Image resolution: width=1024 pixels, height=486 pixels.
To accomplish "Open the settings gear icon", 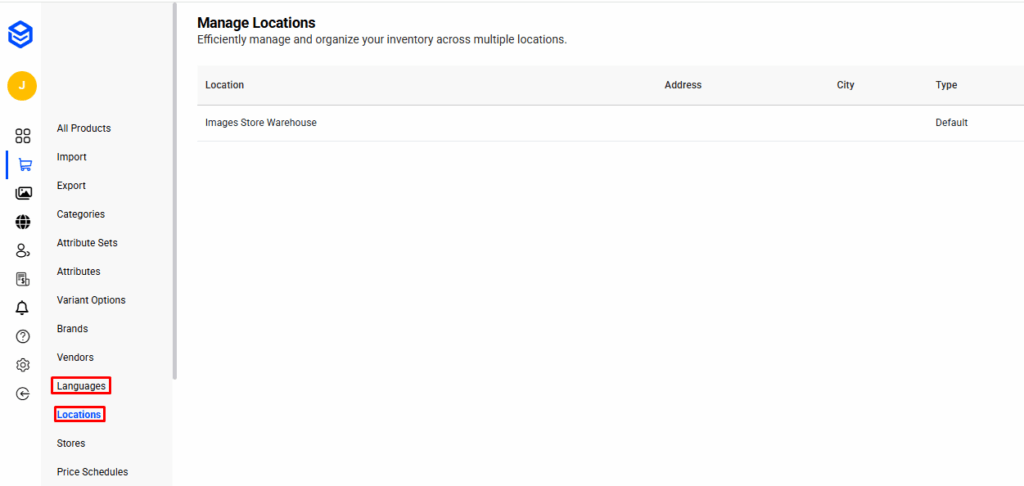I will (23, 365).
